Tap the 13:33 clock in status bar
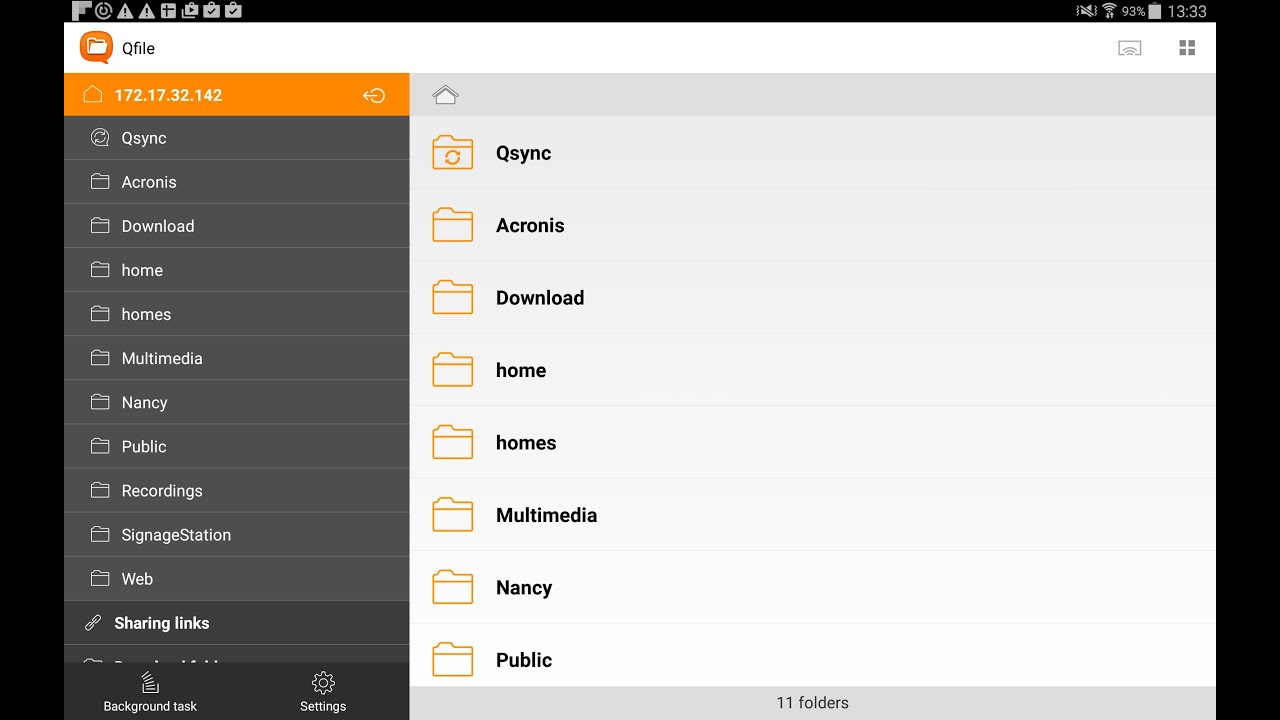 click(1187, 11)
